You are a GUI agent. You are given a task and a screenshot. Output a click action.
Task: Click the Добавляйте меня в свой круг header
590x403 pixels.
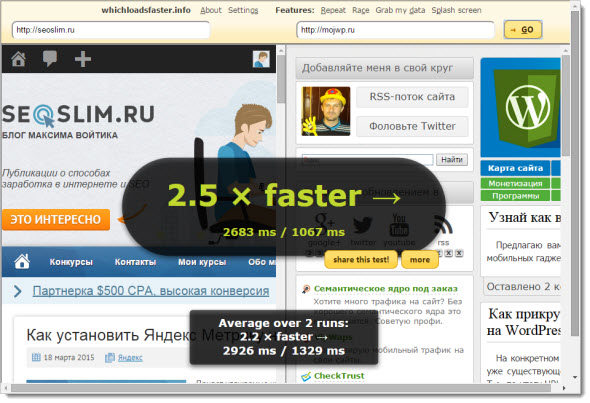click(384, 68)
